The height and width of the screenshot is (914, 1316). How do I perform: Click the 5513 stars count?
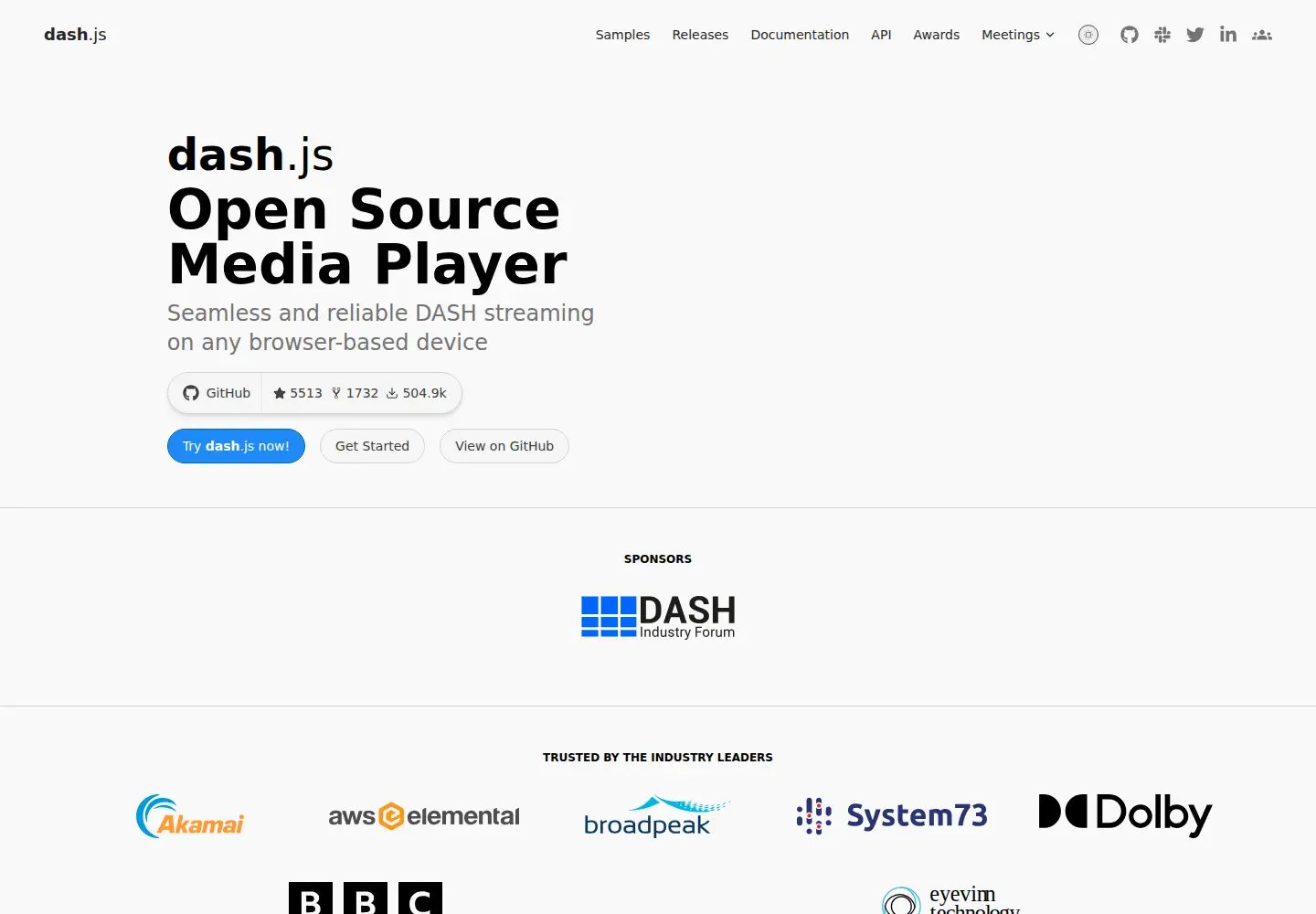[x=298, y=393]
